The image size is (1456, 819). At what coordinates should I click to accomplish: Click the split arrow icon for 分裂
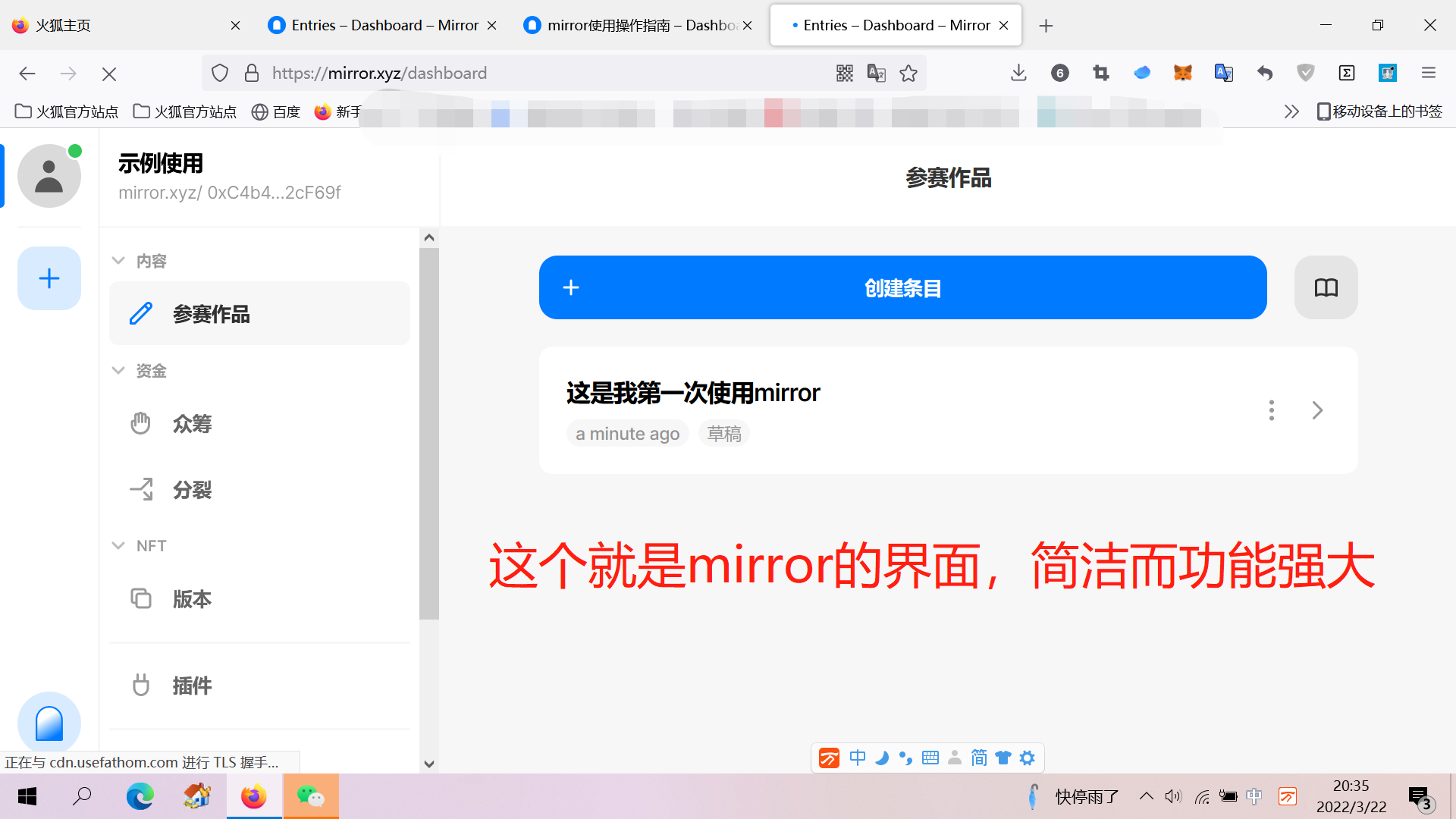pyautogui.click(x=141, y=489)
